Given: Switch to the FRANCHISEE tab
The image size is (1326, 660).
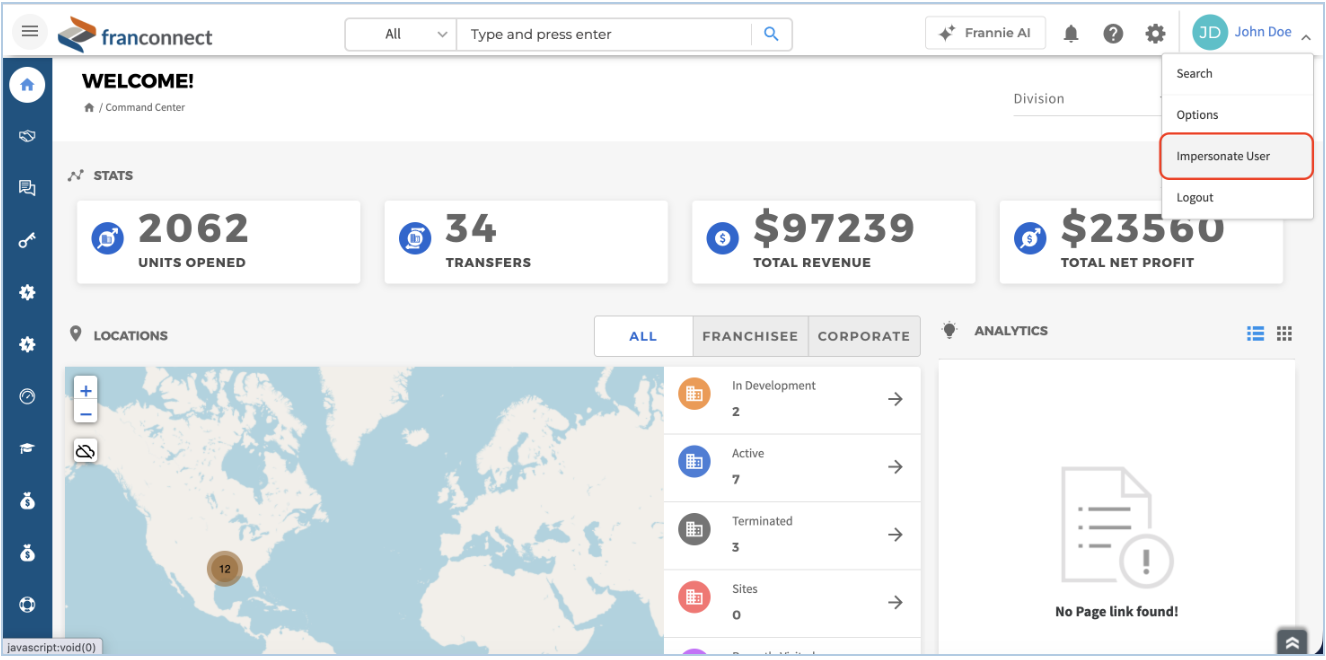Looking at the screenshot, I should click(x=750, y=336).
